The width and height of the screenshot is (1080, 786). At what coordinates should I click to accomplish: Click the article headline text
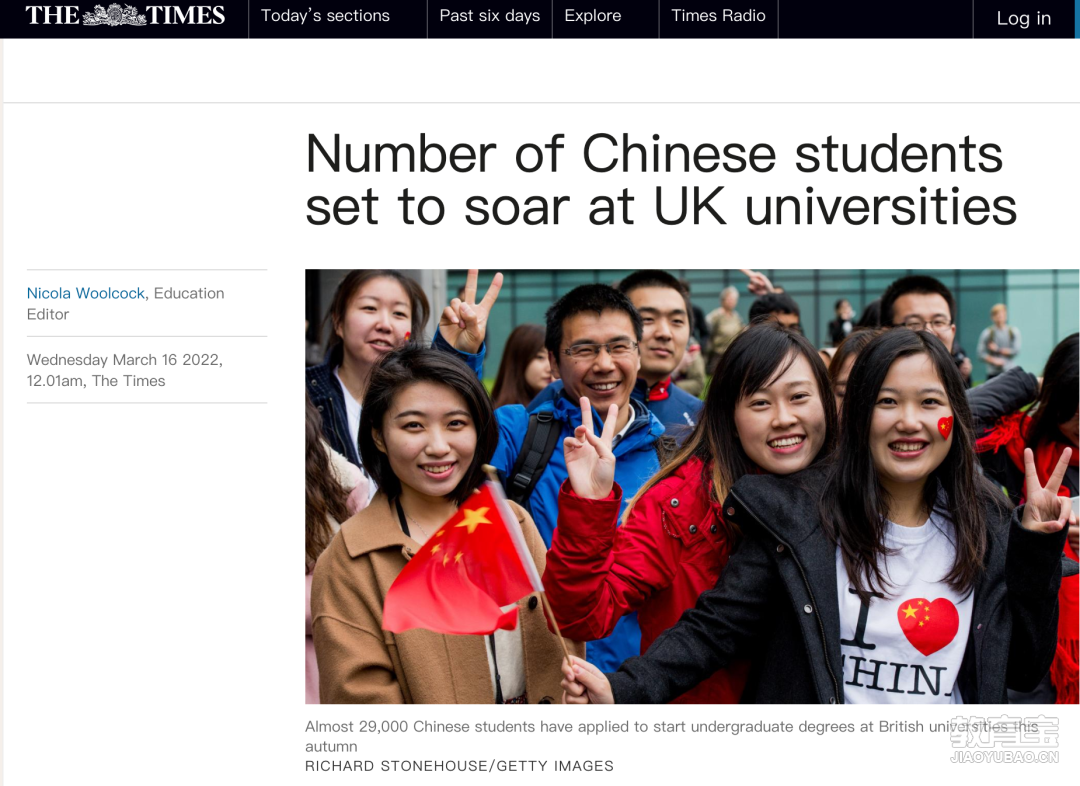661,180
